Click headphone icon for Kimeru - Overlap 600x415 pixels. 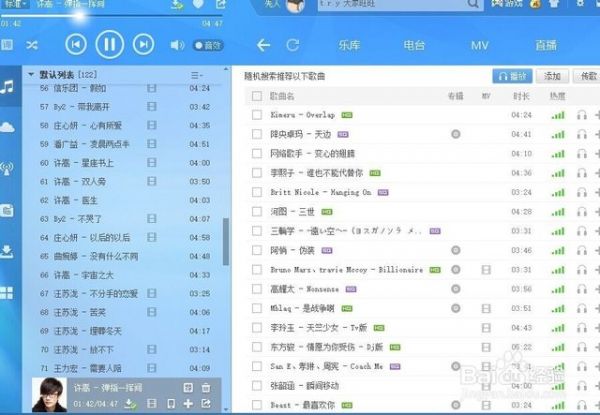pyautogui.click(x=583, y=115)
